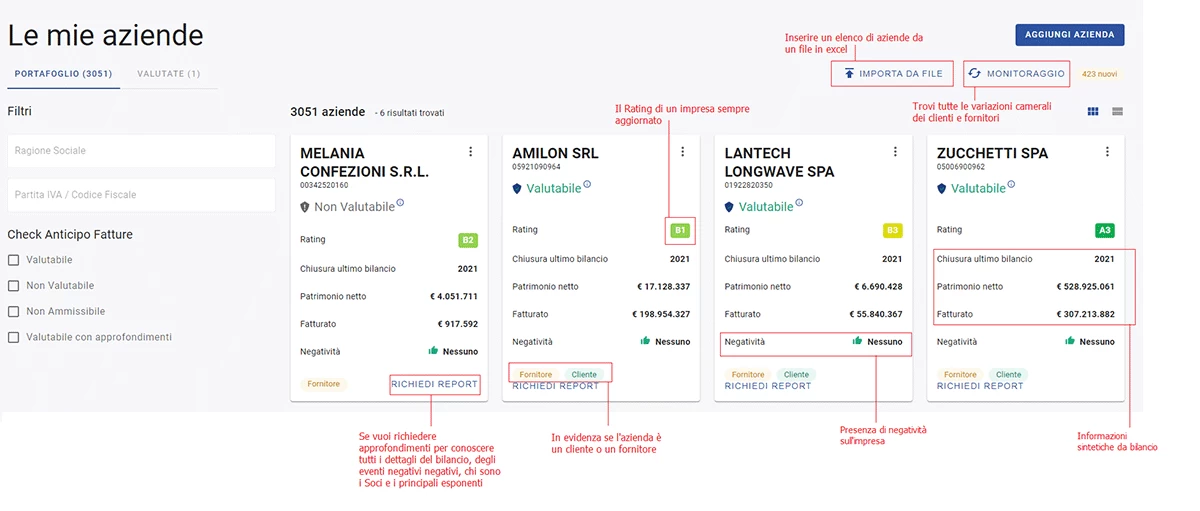This screenshot has height=511, width=1200.
Task: Switch to grid view layout icon
Action: tap(1094, 111)
